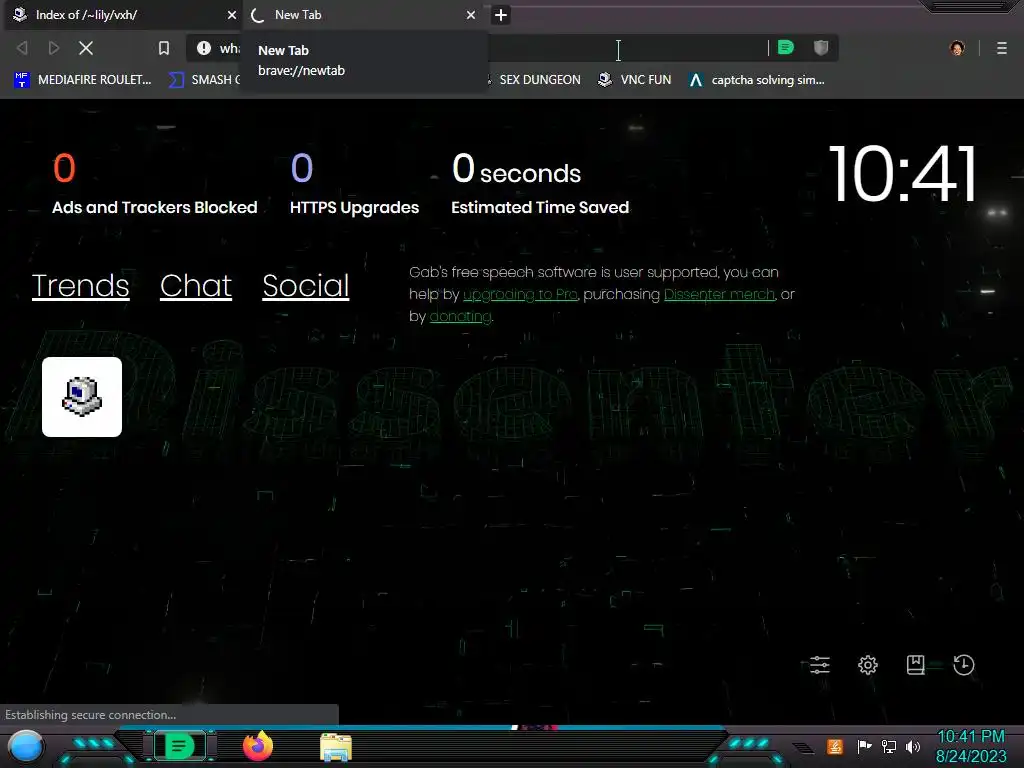The width and height of the screenshot is (1024, 768).
Task: Open the Action Center flag tray icon
Action: 864,746
